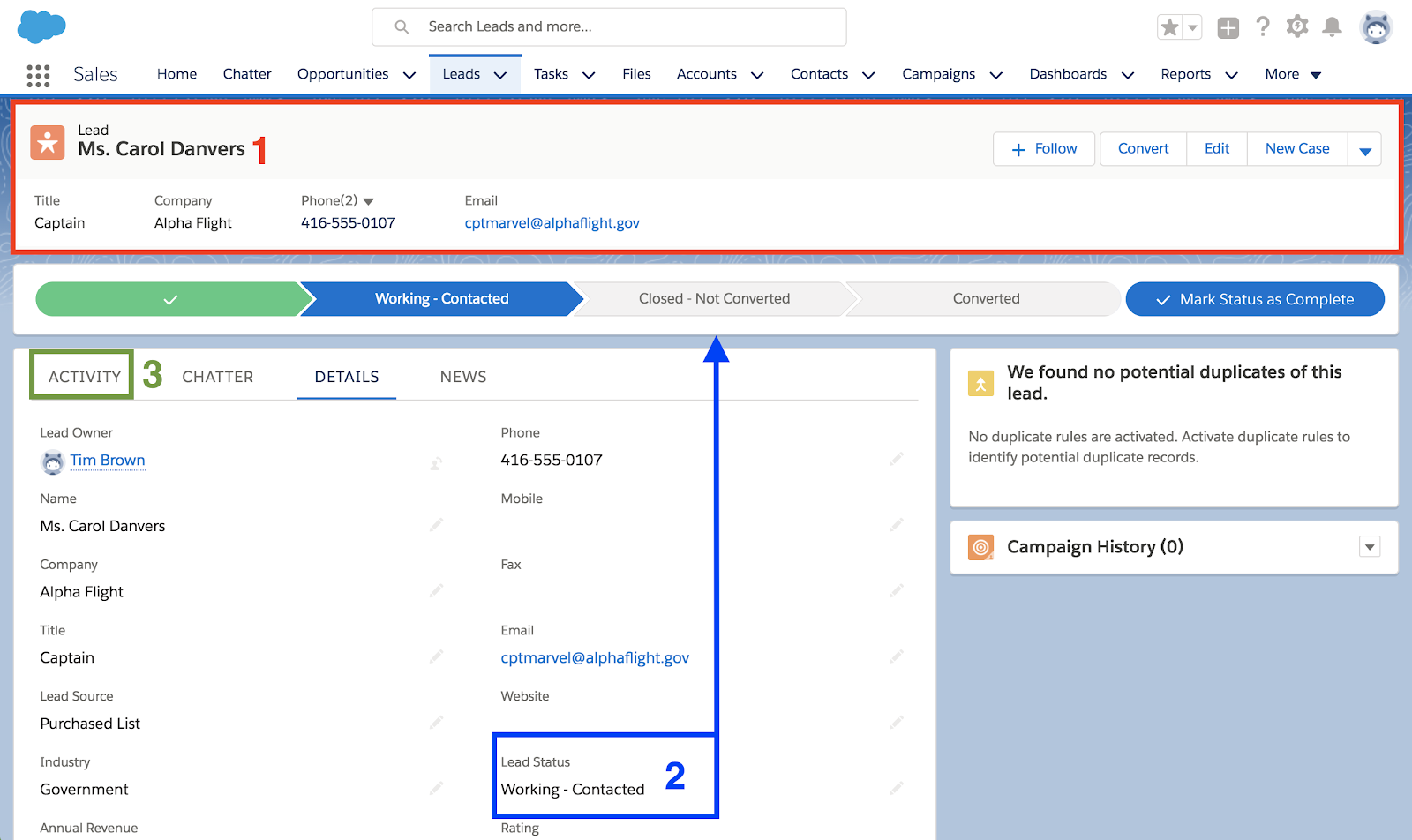
Task: Switch to the Activity tab
Action: [x=84, y=377]
